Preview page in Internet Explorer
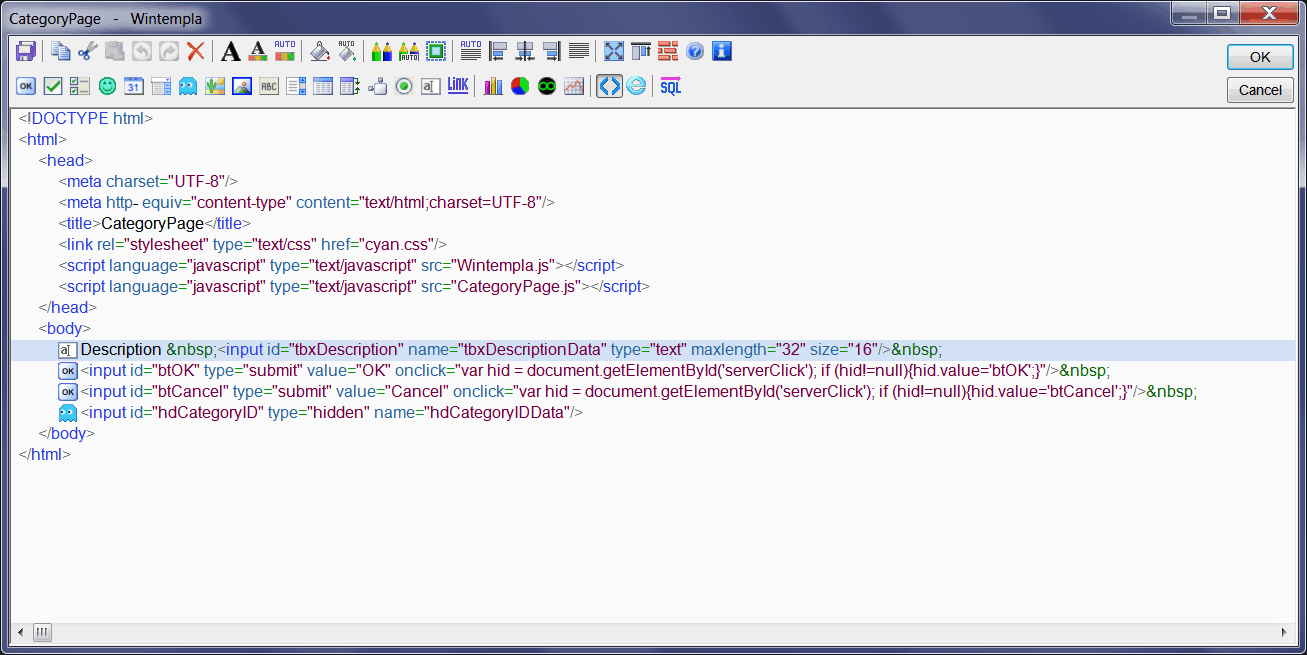 [636, 86]
